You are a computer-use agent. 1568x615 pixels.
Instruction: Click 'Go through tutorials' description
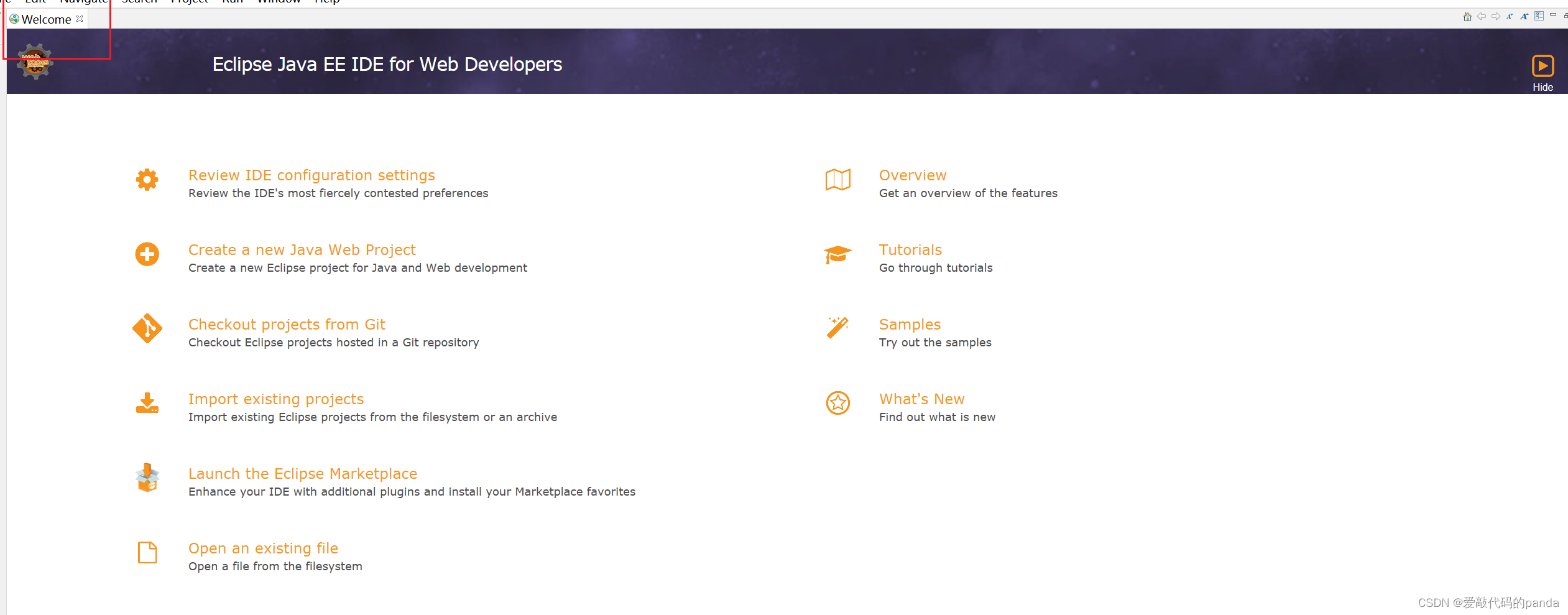tap(936, 268)
